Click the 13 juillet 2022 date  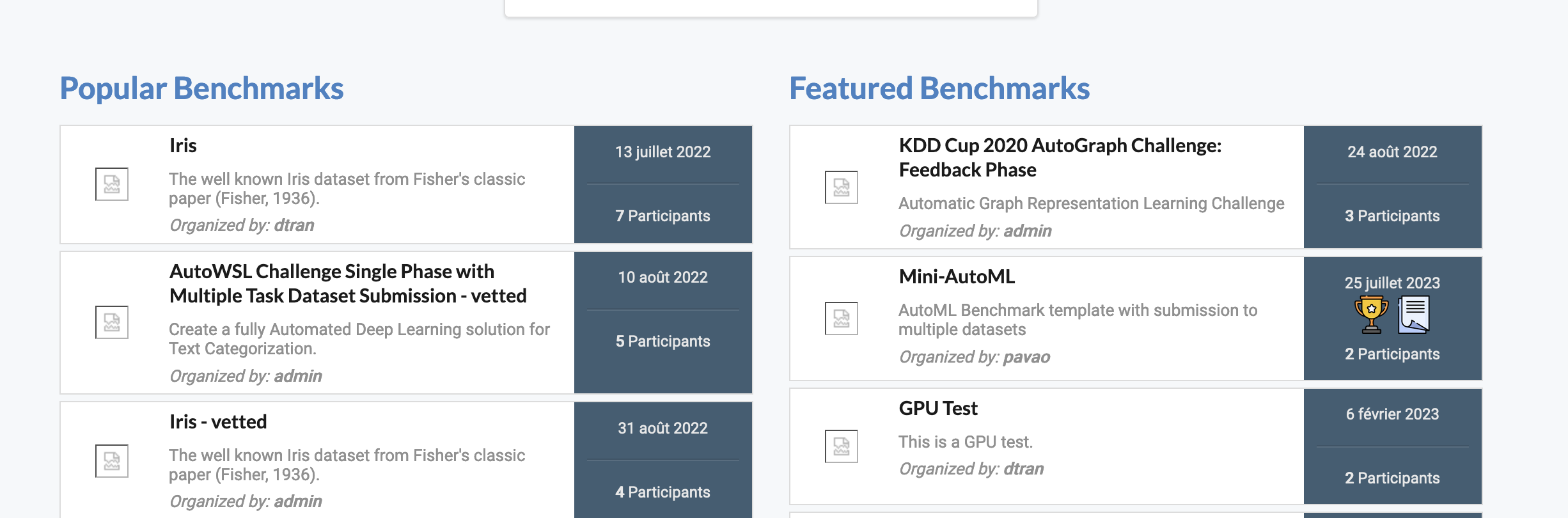tap(663, 152)
